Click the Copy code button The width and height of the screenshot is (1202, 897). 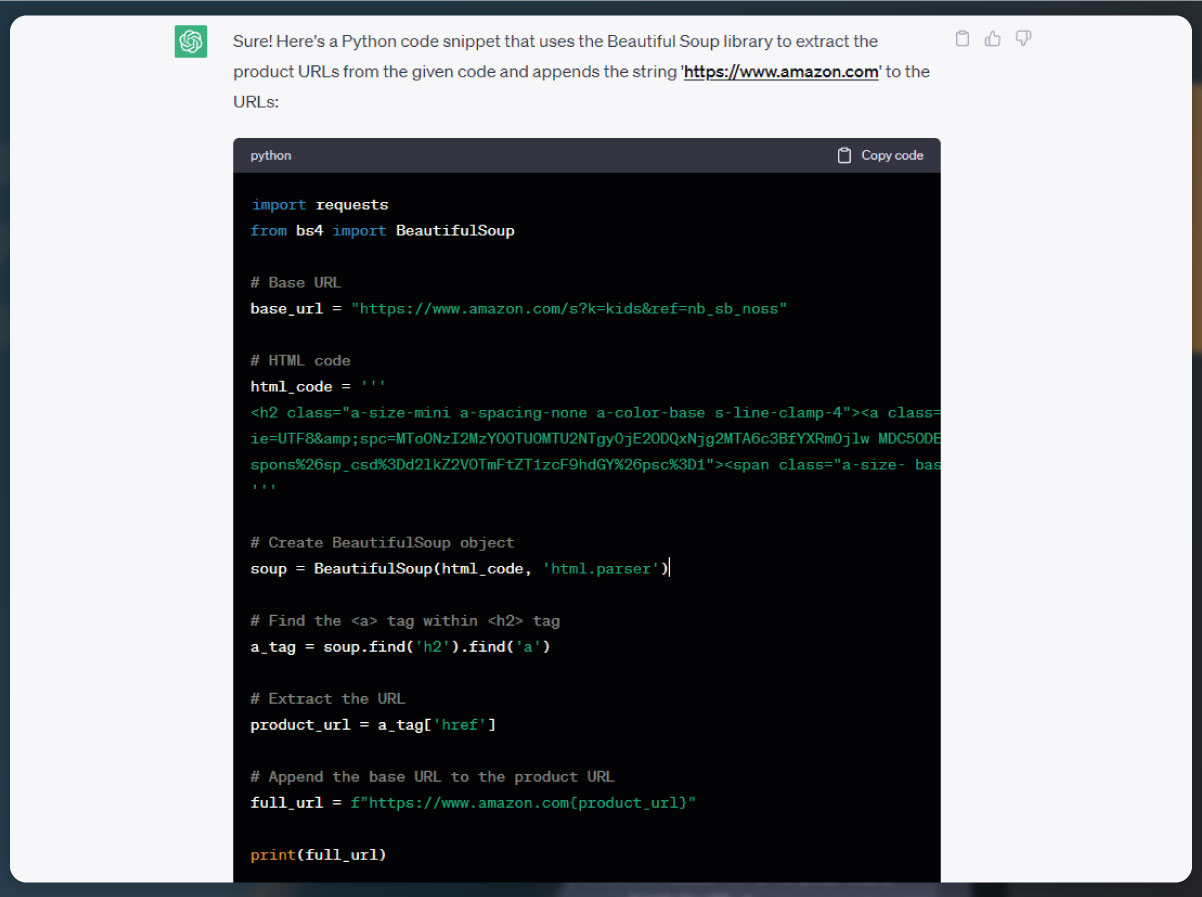point(880,155)
